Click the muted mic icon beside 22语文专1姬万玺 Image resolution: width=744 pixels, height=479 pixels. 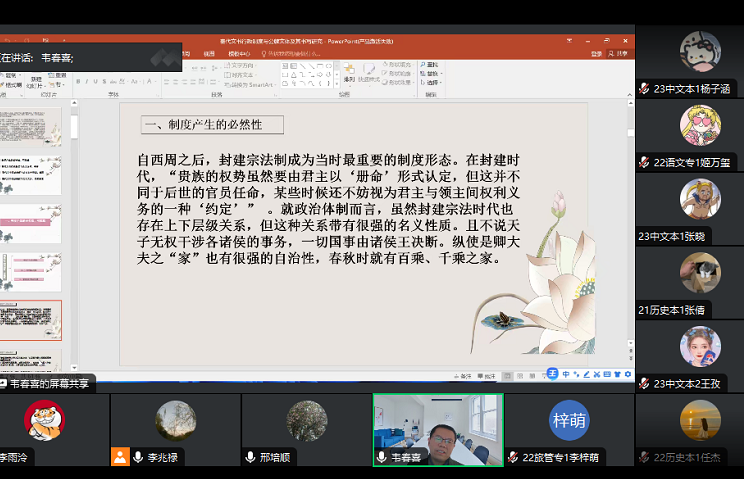(x=645, y=162)
